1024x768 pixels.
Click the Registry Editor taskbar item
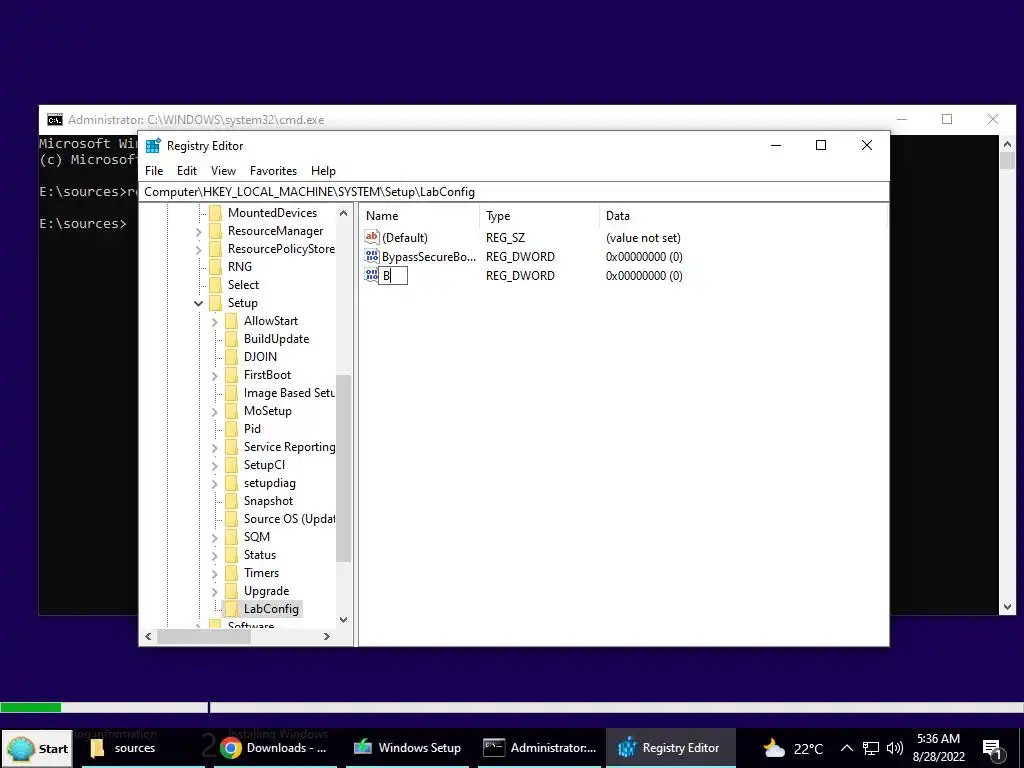tap(671, 748)
